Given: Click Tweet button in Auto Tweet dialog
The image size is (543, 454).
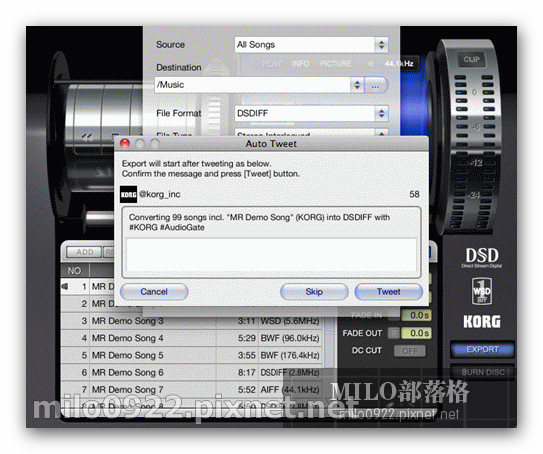Looking at the screenshot, I should [388, 292].
